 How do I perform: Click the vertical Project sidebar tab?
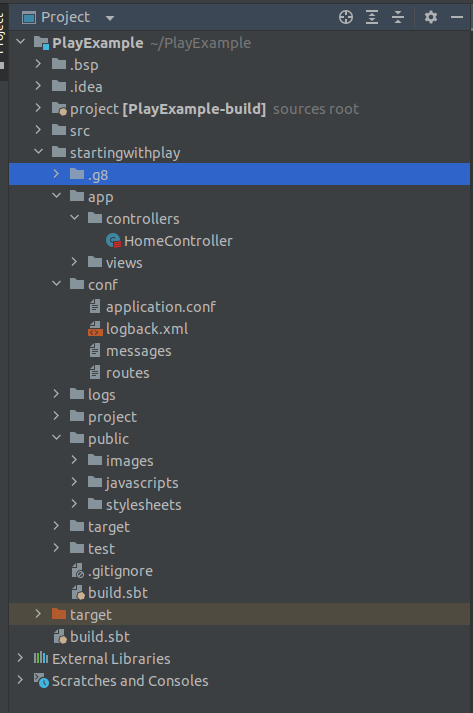pyautogui.click(x=3, y=41)
